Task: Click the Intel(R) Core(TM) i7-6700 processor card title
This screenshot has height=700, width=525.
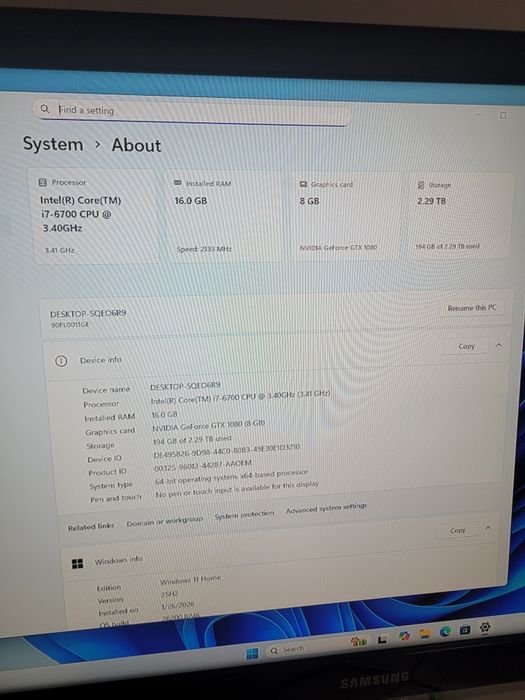Action: (81, 214)
